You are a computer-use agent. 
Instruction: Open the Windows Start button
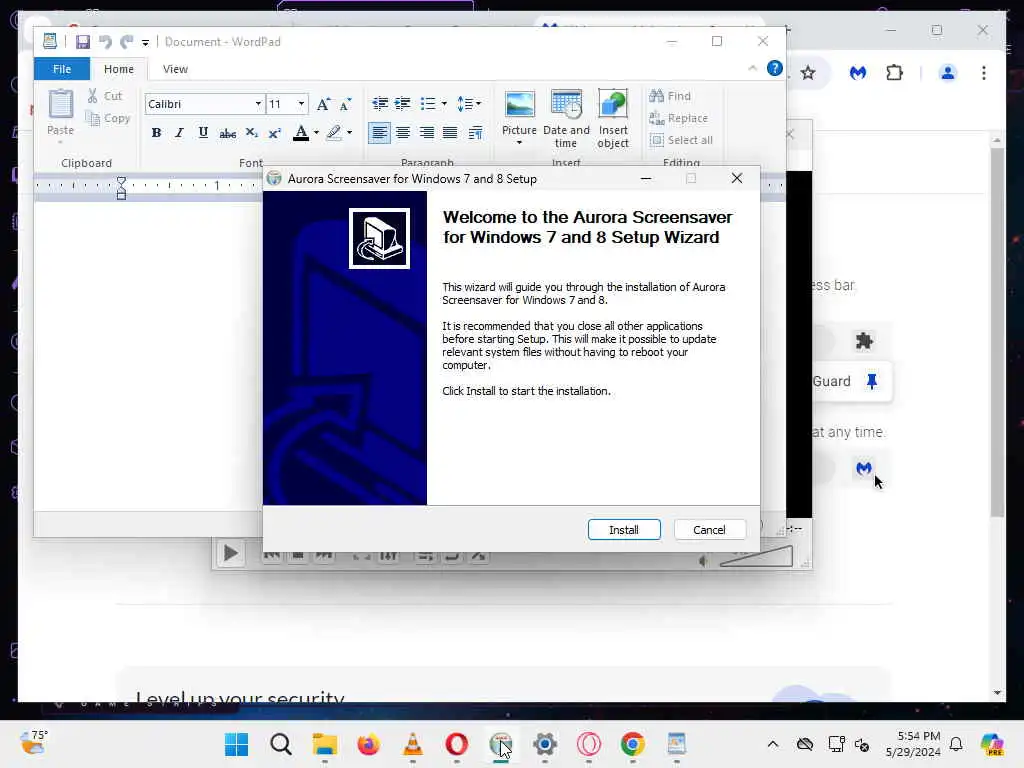(236, 744)
